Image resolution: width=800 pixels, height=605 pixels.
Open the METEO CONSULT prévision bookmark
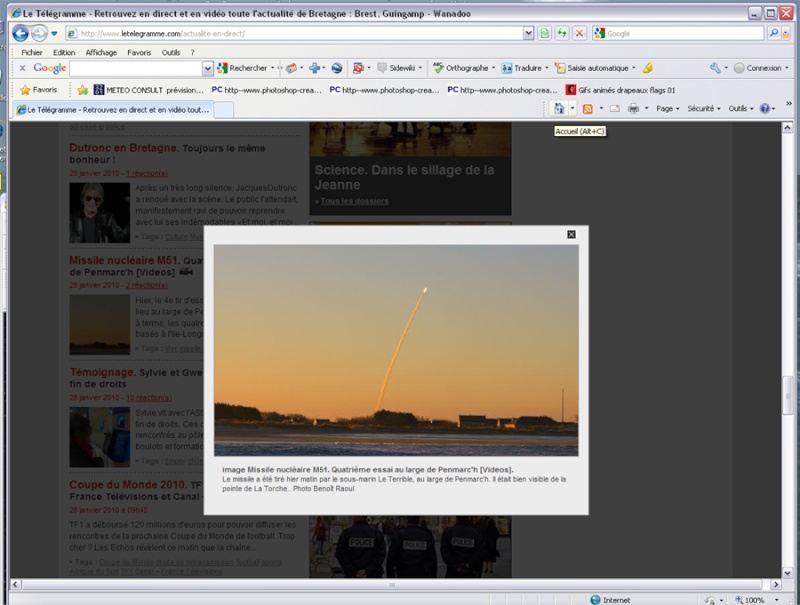point(149,90)
